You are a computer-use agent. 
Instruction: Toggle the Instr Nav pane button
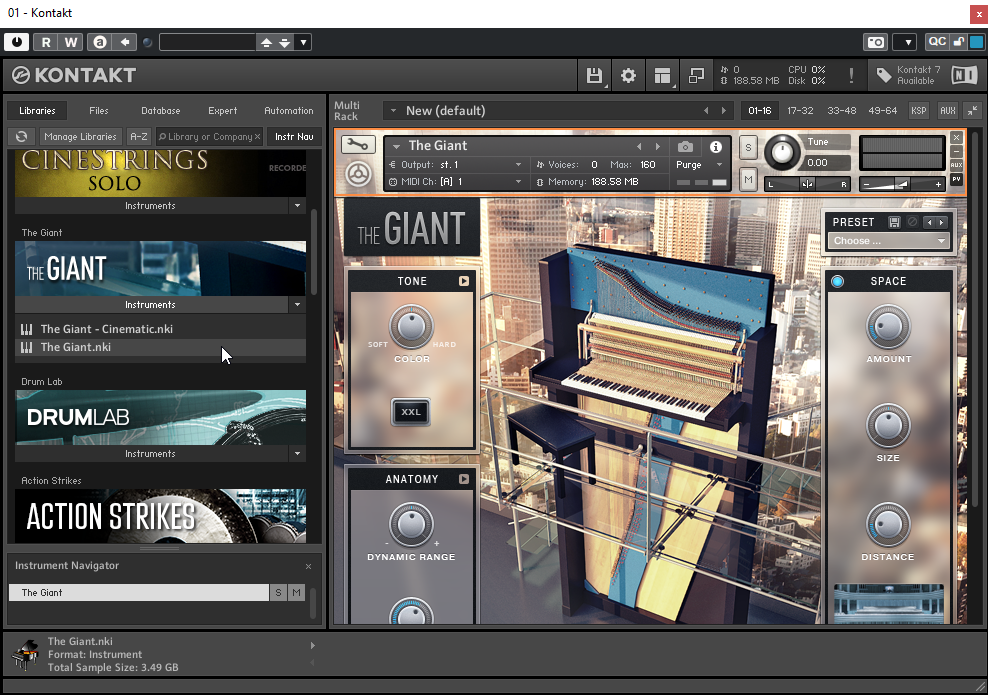294,137
